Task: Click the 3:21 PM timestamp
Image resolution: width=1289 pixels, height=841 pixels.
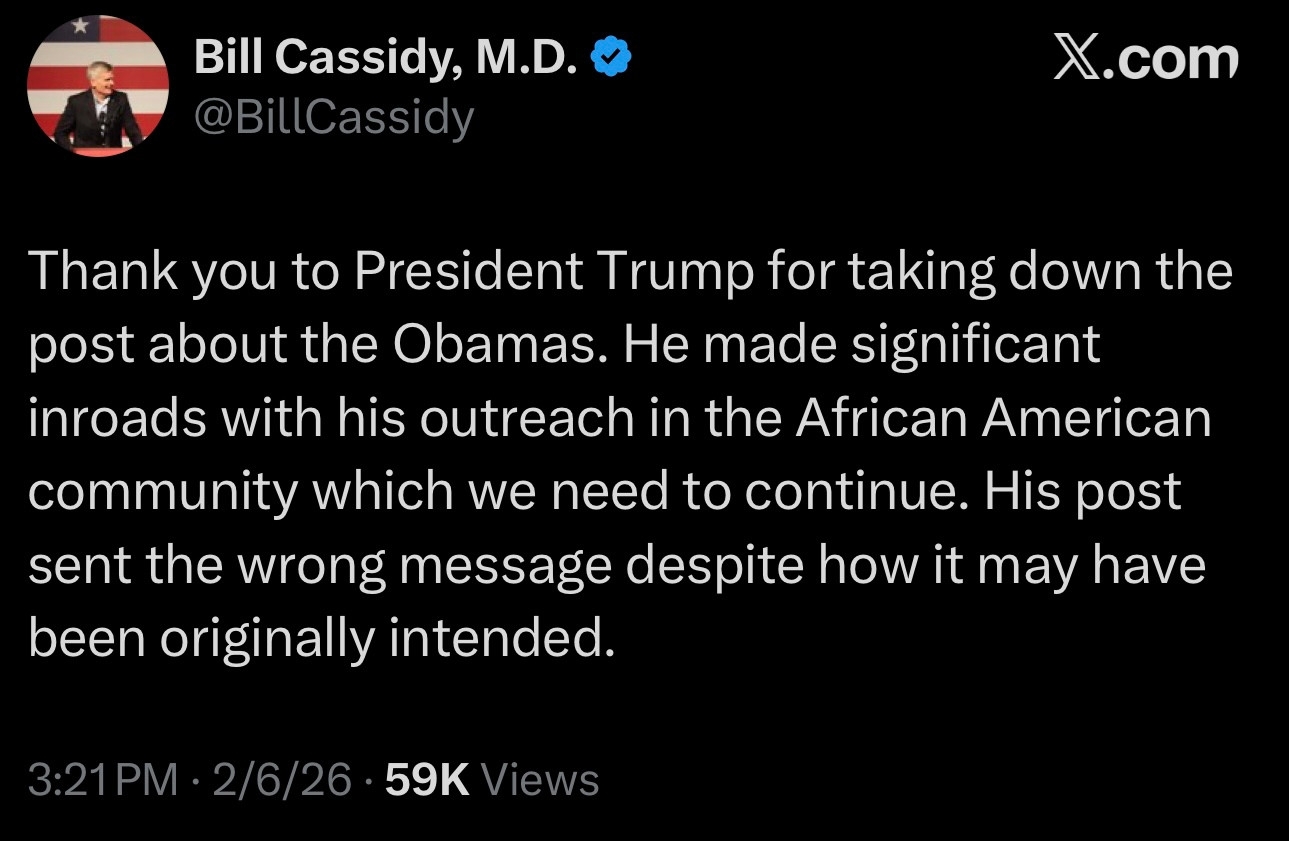Action: pyautogui.click(x=103, y=780)
